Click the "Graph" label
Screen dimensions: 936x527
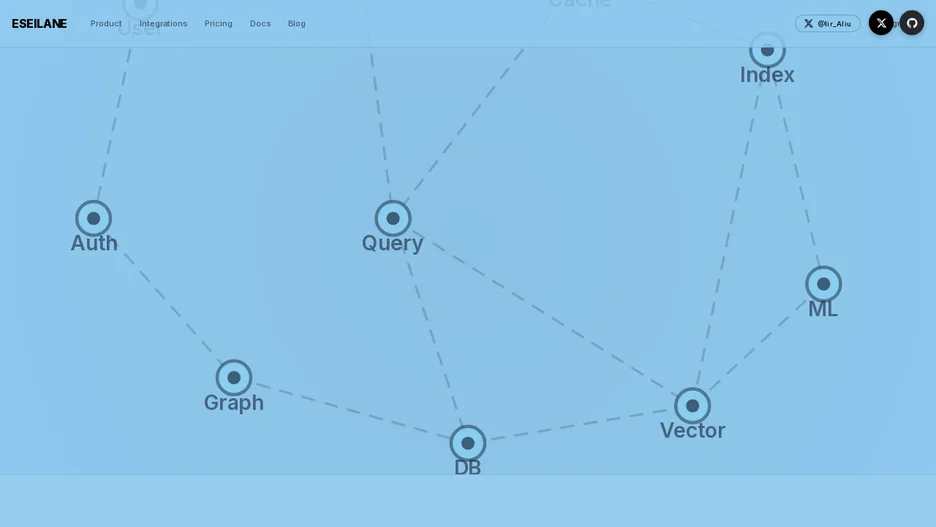(234, 403)
